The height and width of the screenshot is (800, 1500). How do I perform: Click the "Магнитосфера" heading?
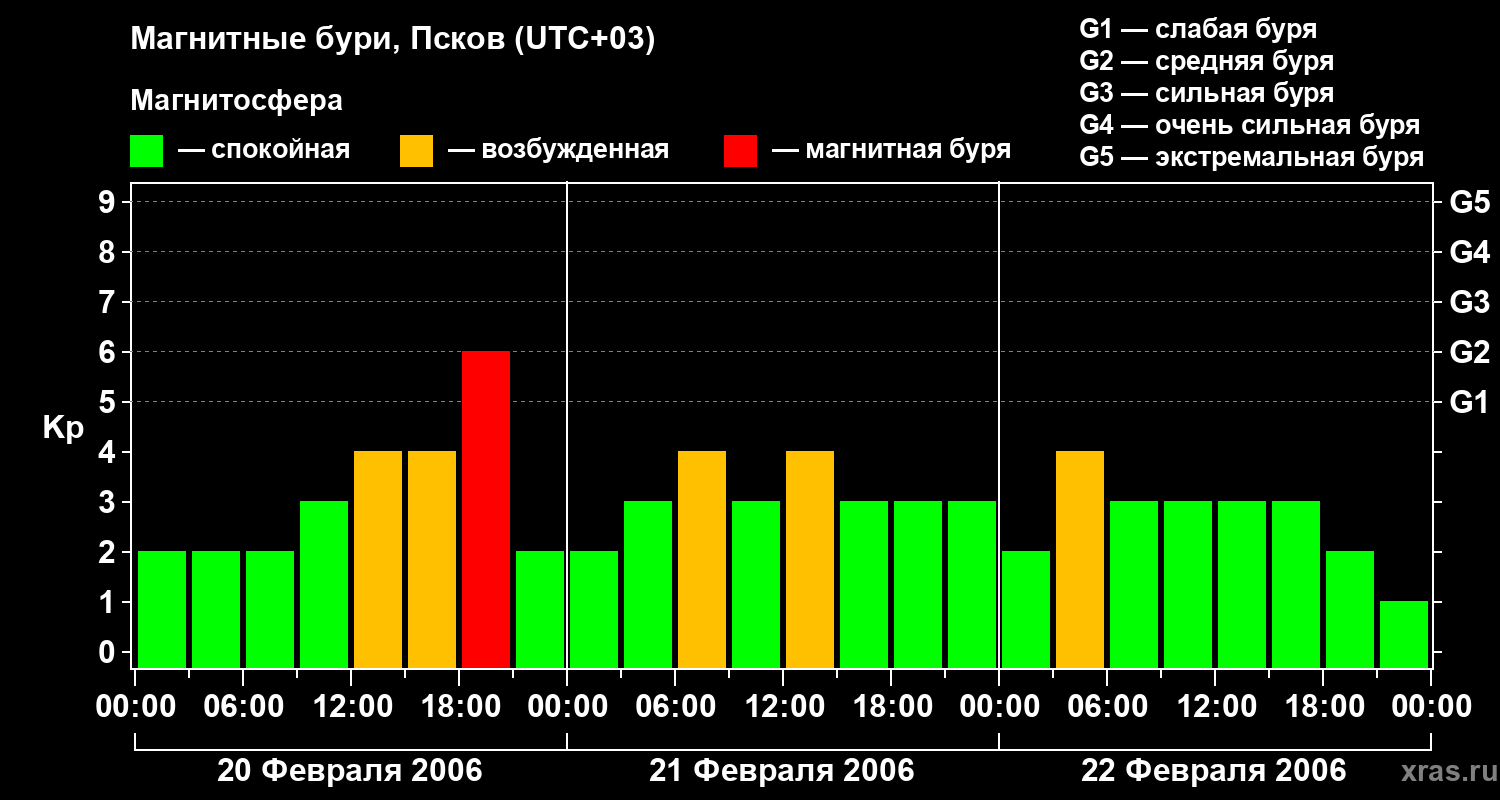(236, 101)
